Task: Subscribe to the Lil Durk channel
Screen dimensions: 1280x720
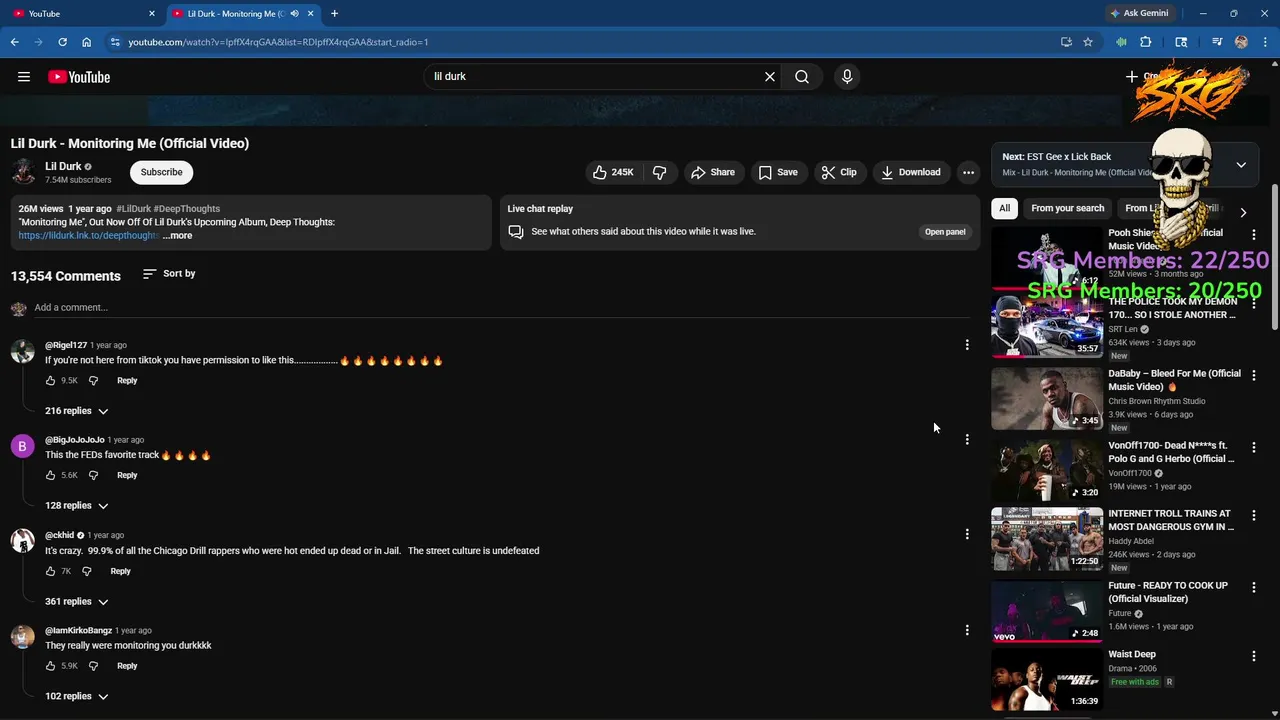Action: 161,172
